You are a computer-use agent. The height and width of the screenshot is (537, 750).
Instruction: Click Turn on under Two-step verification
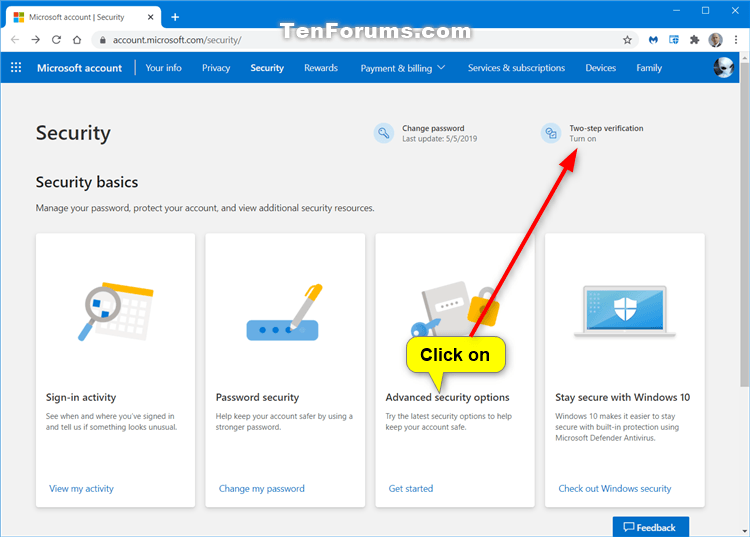(x=583, y=139)
